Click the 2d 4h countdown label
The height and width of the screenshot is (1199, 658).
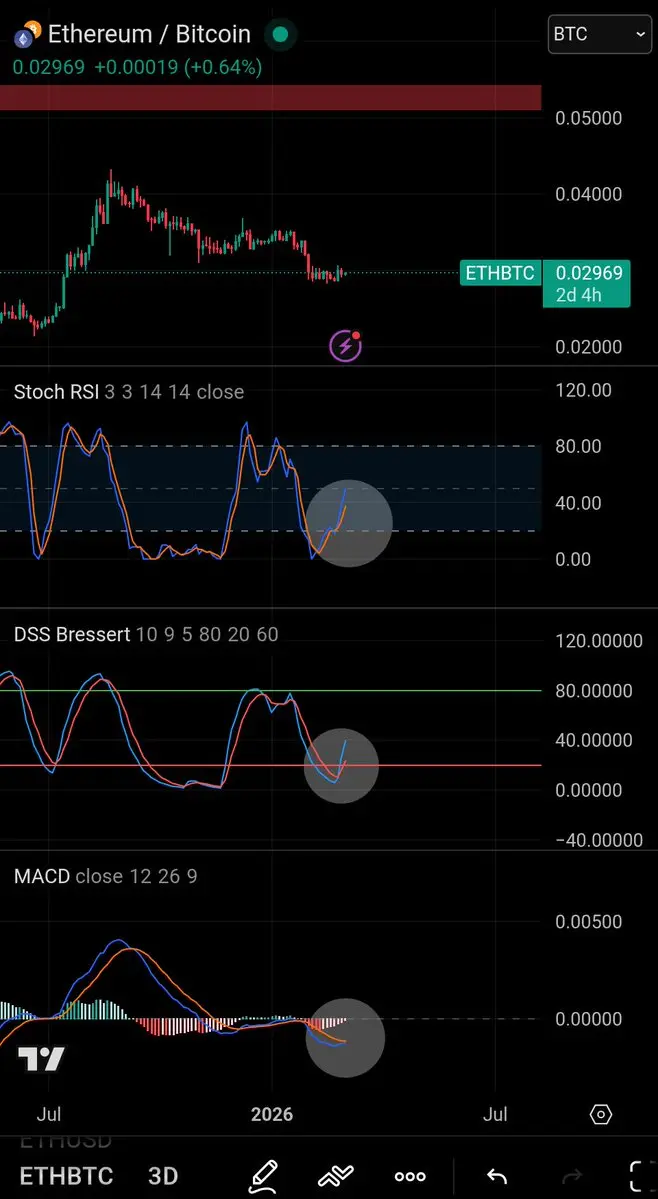(579, 294)
